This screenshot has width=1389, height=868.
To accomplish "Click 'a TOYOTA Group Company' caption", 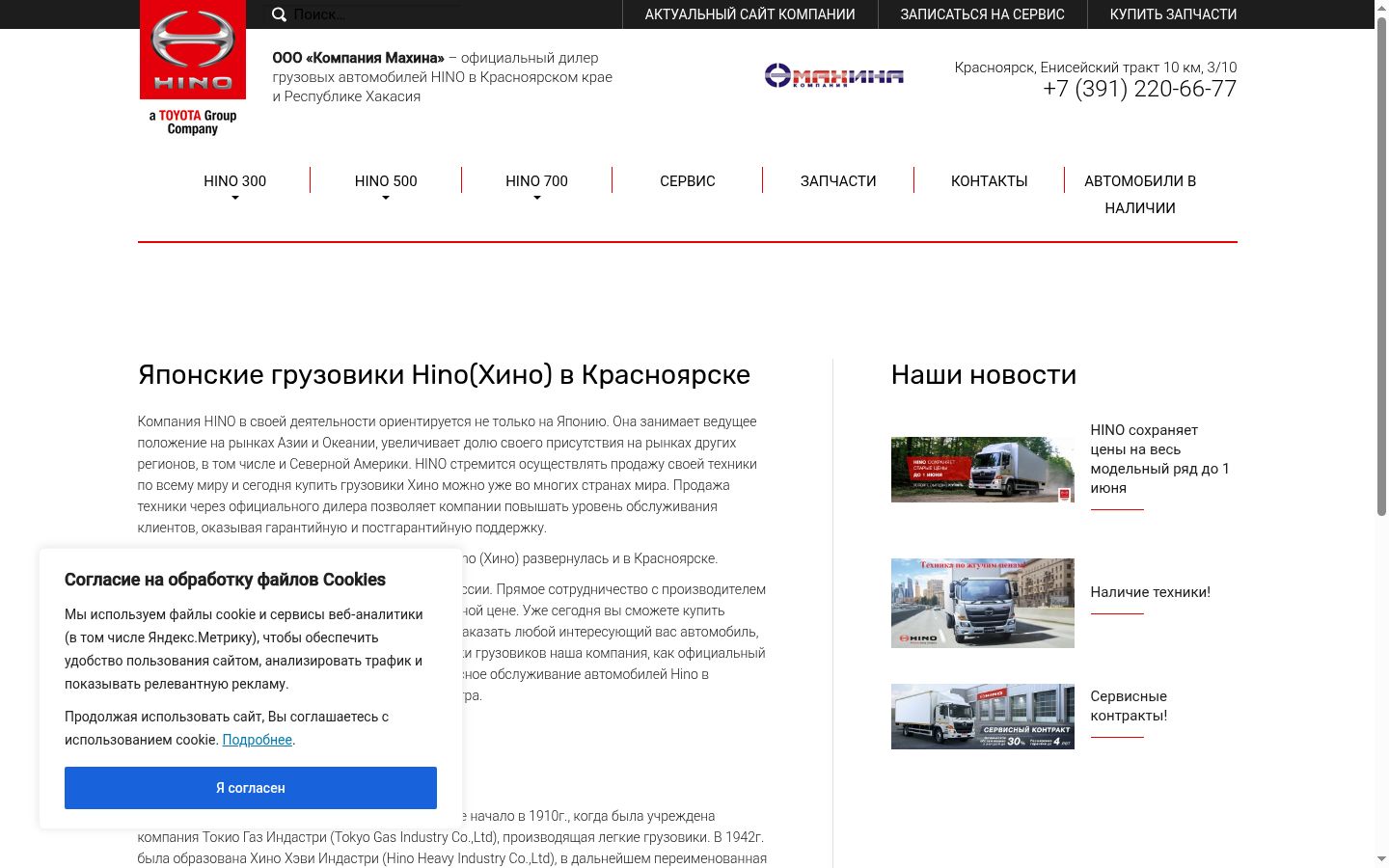I will 193,122.
